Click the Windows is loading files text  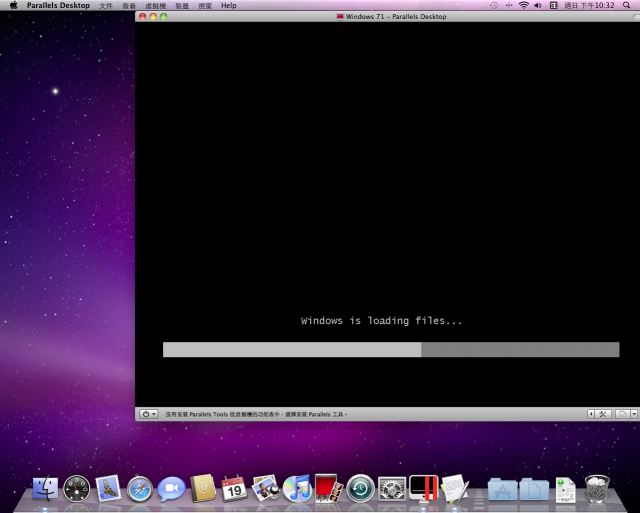[381, 321]
